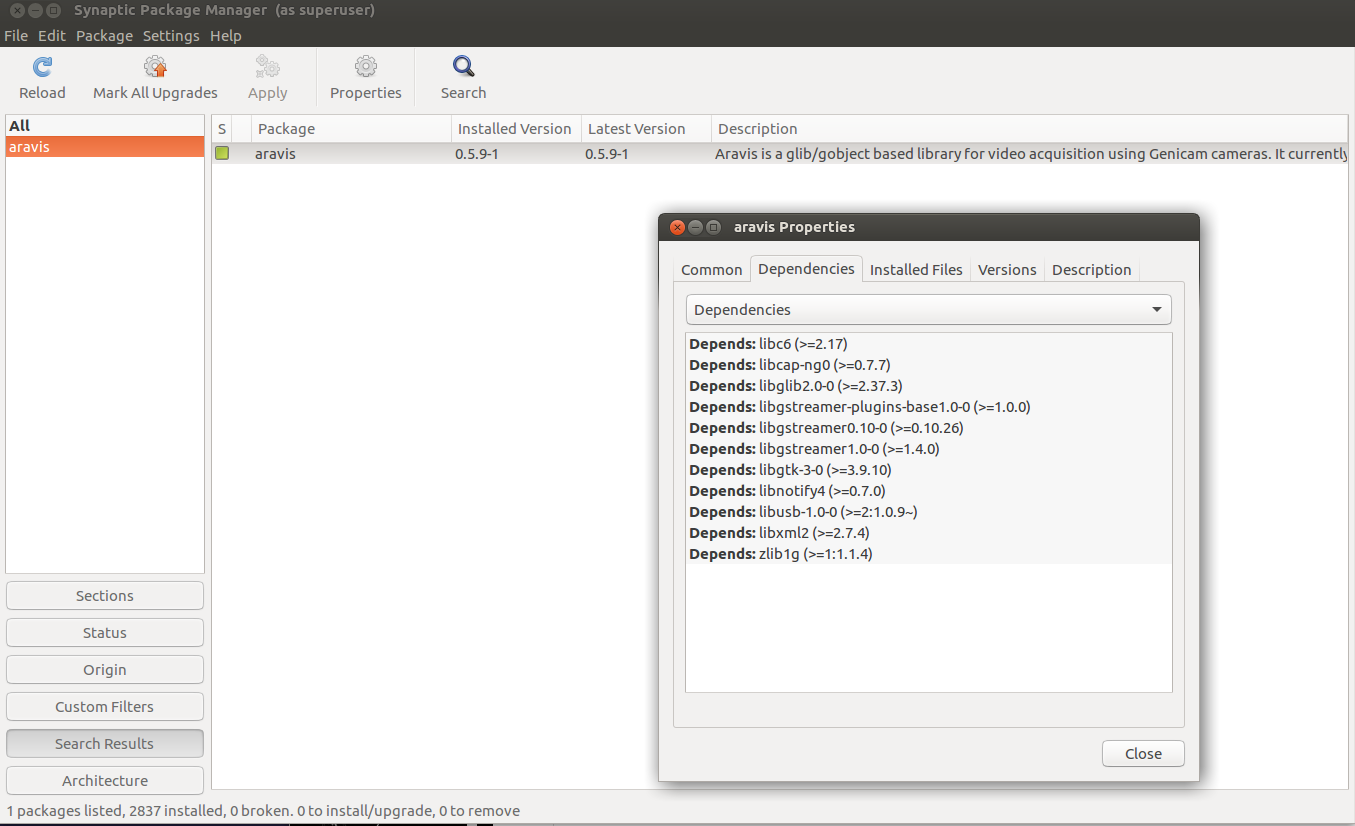Select dependency libgstreamer0.10-0 (>=0.10.26)
The height and width of the screenshot is (826, 1355).
(928, 428)
